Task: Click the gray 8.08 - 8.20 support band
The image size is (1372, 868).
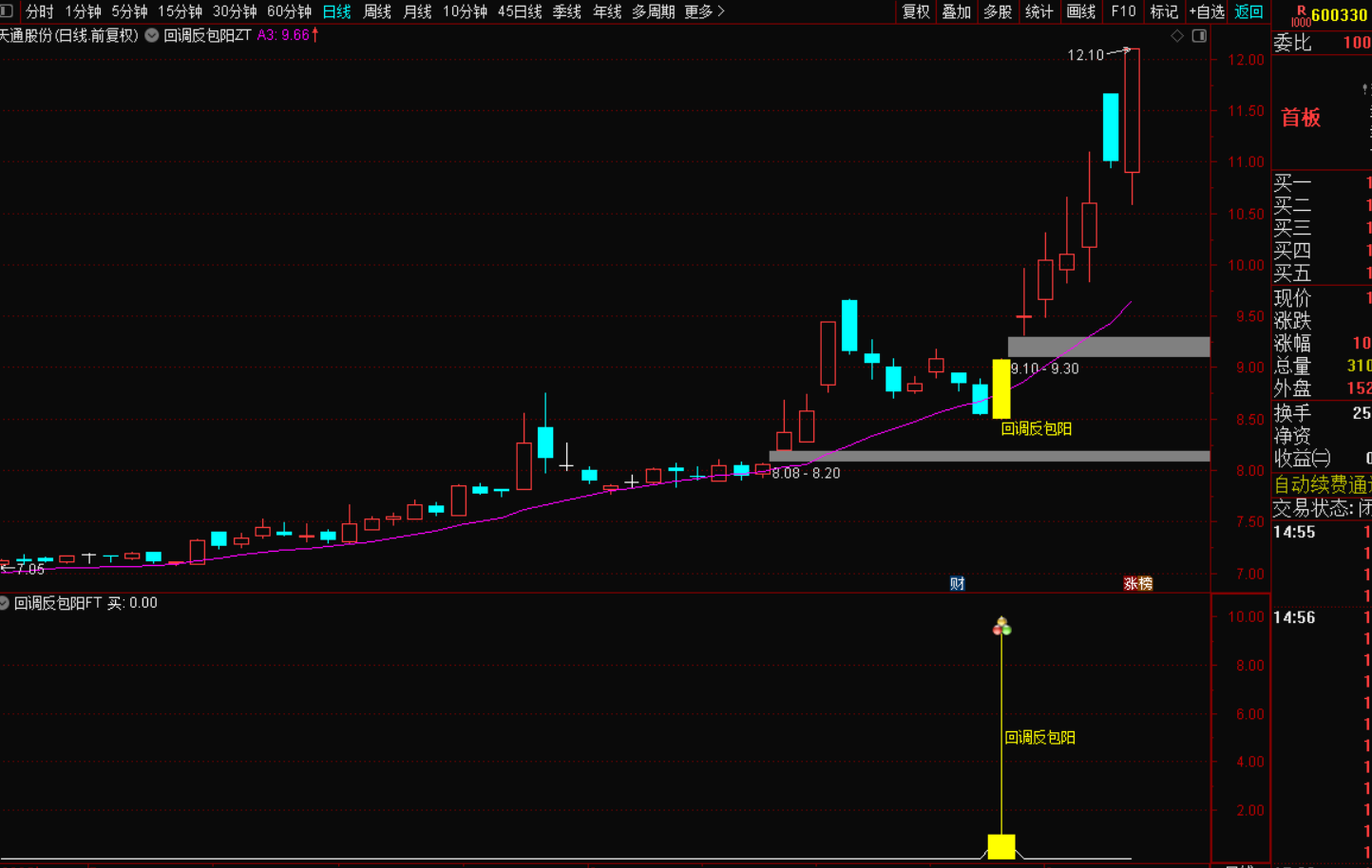Action: pos(988,456)
